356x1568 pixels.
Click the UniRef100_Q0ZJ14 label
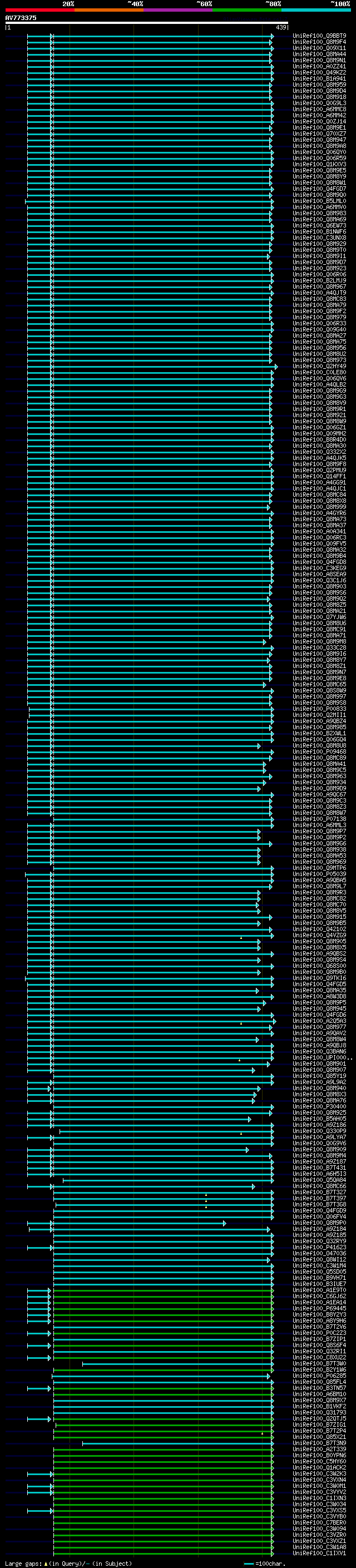coord(319,122)
